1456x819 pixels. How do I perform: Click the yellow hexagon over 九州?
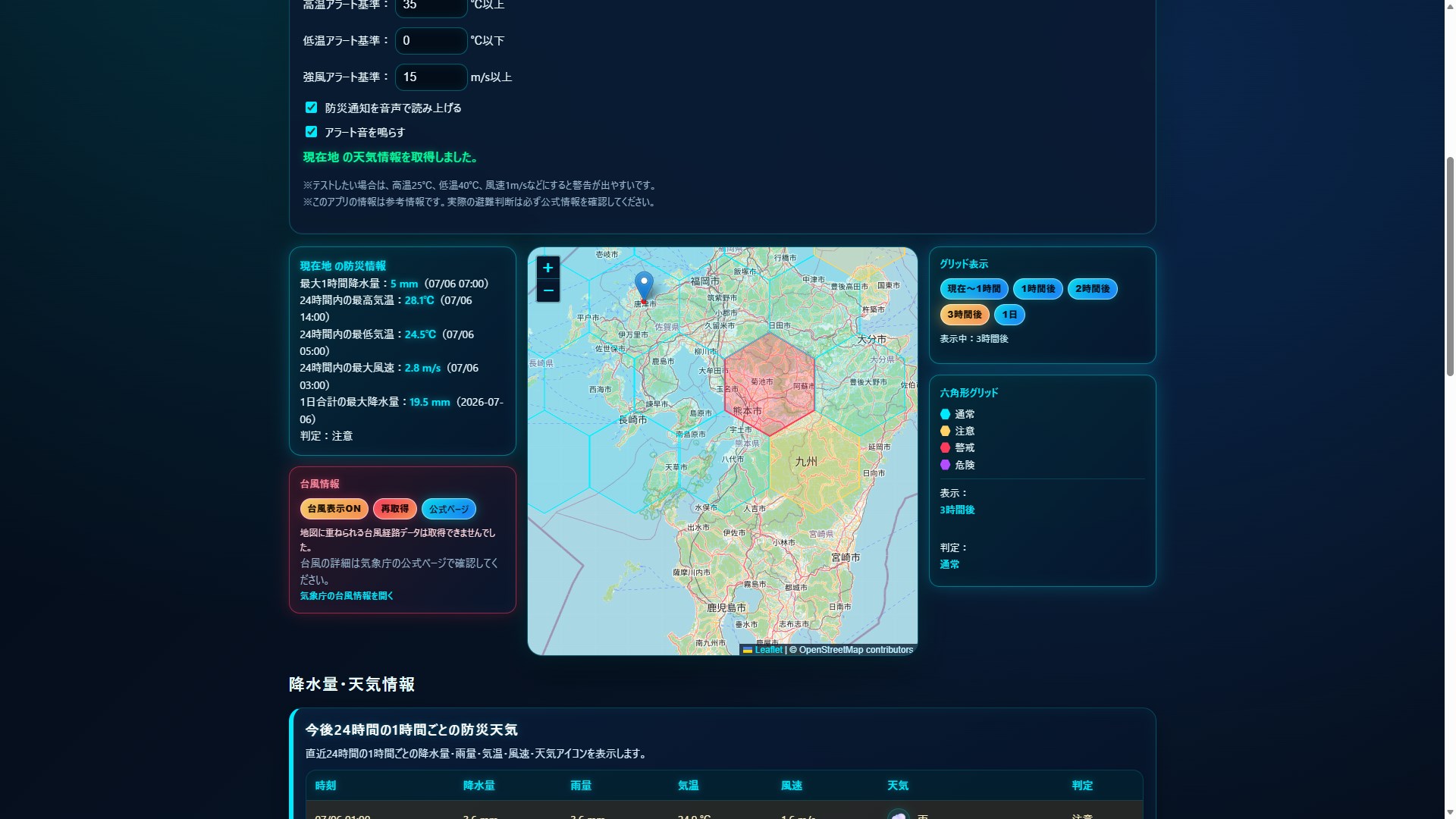point(814,463)
